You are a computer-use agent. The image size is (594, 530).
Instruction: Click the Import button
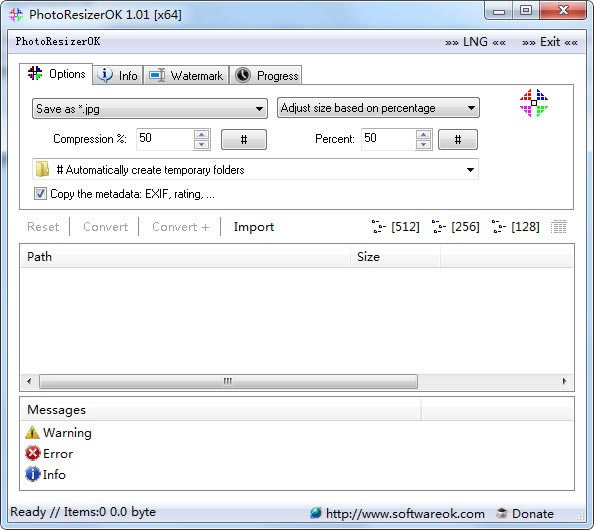pos(254,227)
